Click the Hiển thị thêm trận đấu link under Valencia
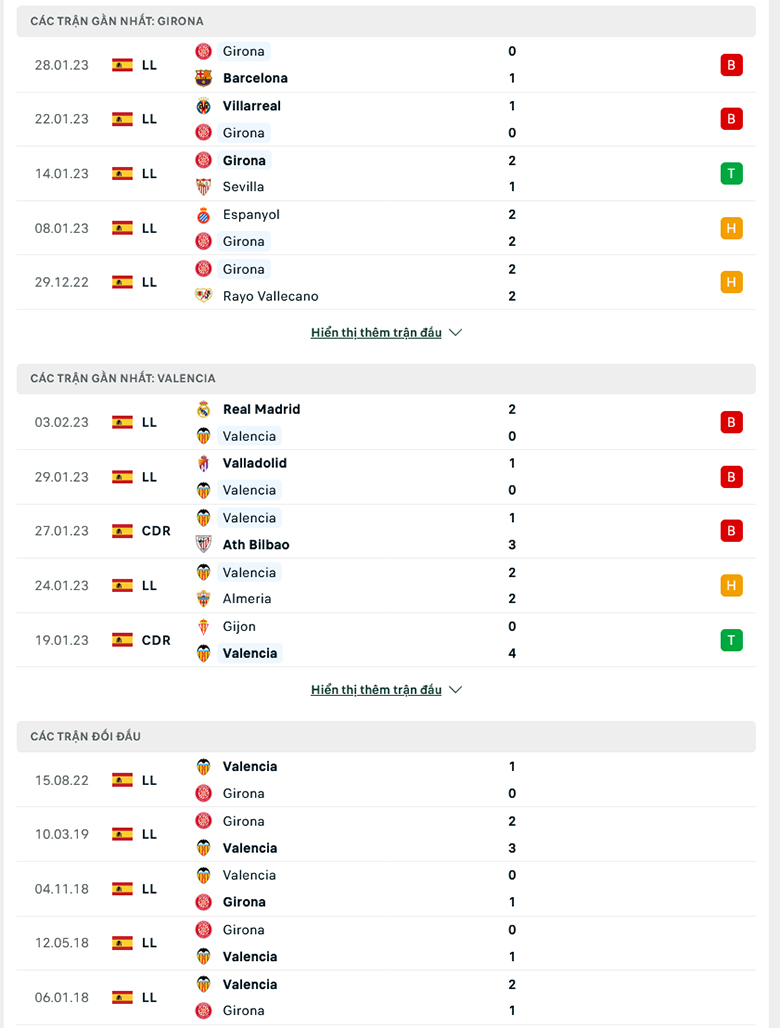The width and height of the screenshot is (780, 1028). [375, 689]
